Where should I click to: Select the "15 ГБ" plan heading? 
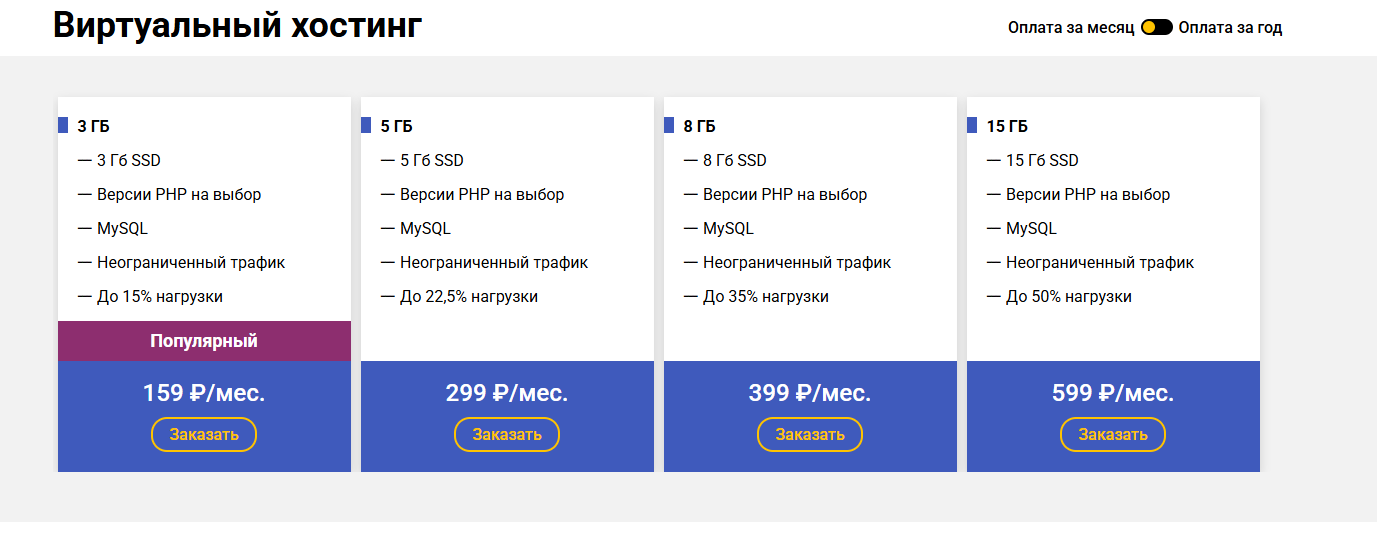(x=1007, y=126)
